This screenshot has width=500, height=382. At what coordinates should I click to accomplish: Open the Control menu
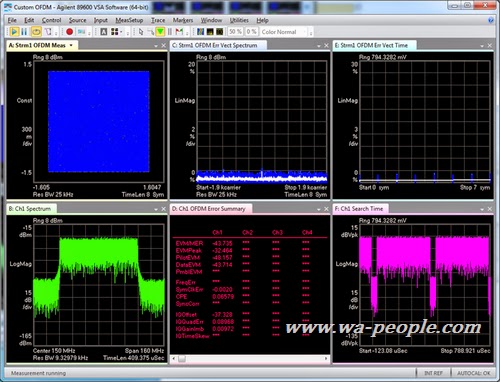tap(51, 20)
